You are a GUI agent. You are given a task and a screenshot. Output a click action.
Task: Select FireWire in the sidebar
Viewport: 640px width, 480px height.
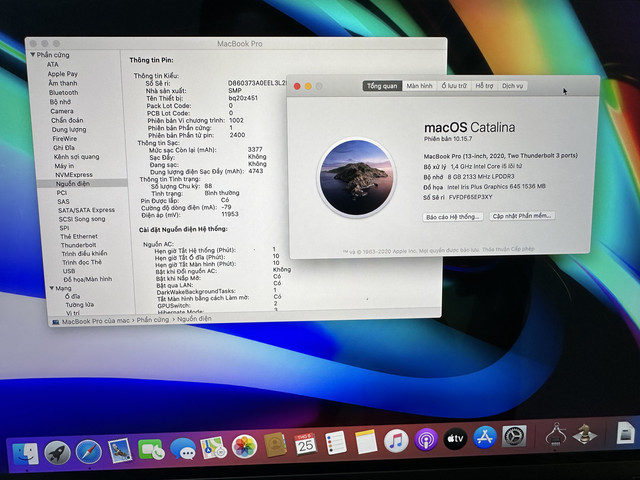[64, 138]
